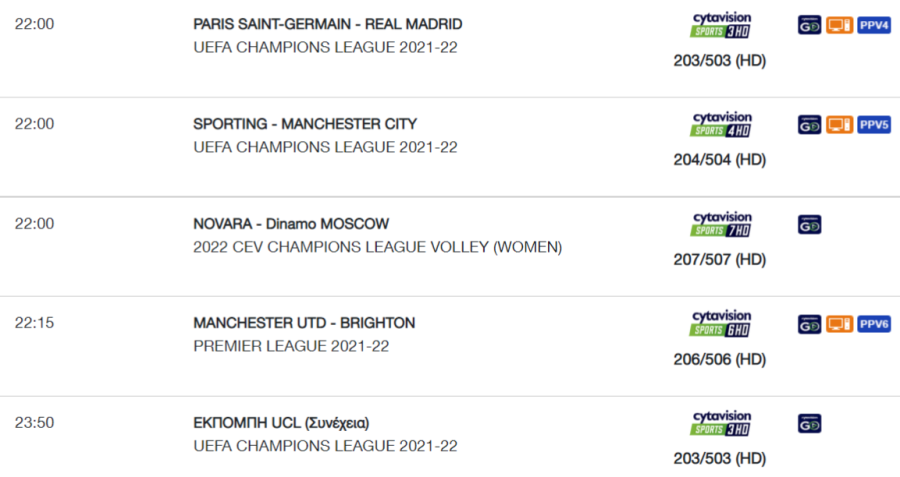Click the orange TV icon on the Sporting row

coord(839,125)
